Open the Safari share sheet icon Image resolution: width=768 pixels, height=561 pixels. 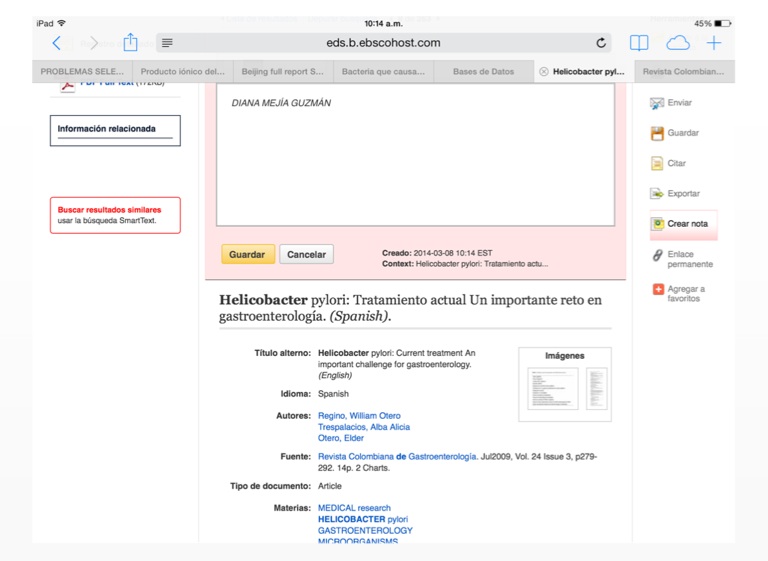click(x=130, y=43)
